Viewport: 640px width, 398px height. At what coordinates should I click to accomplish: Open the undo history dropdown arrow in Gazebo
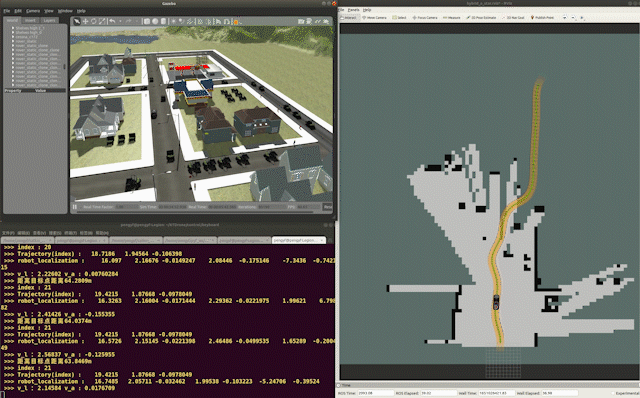click(120, 21)
